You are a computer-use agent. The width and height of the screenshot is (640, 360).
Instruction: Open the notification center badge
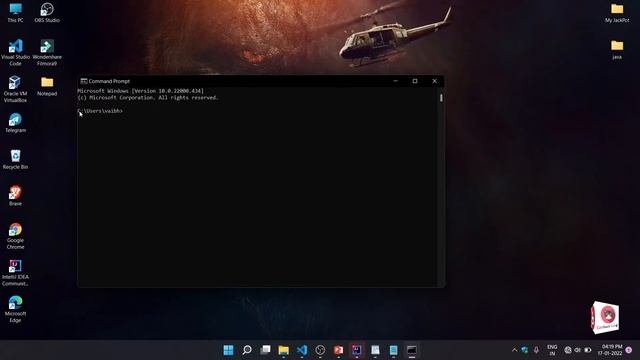[629, 350]
